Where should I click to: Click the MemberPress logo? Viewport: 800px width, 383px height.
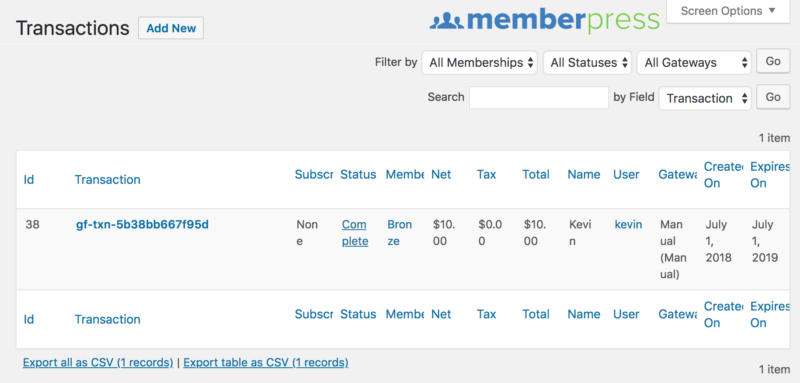[x=544, y=21]
